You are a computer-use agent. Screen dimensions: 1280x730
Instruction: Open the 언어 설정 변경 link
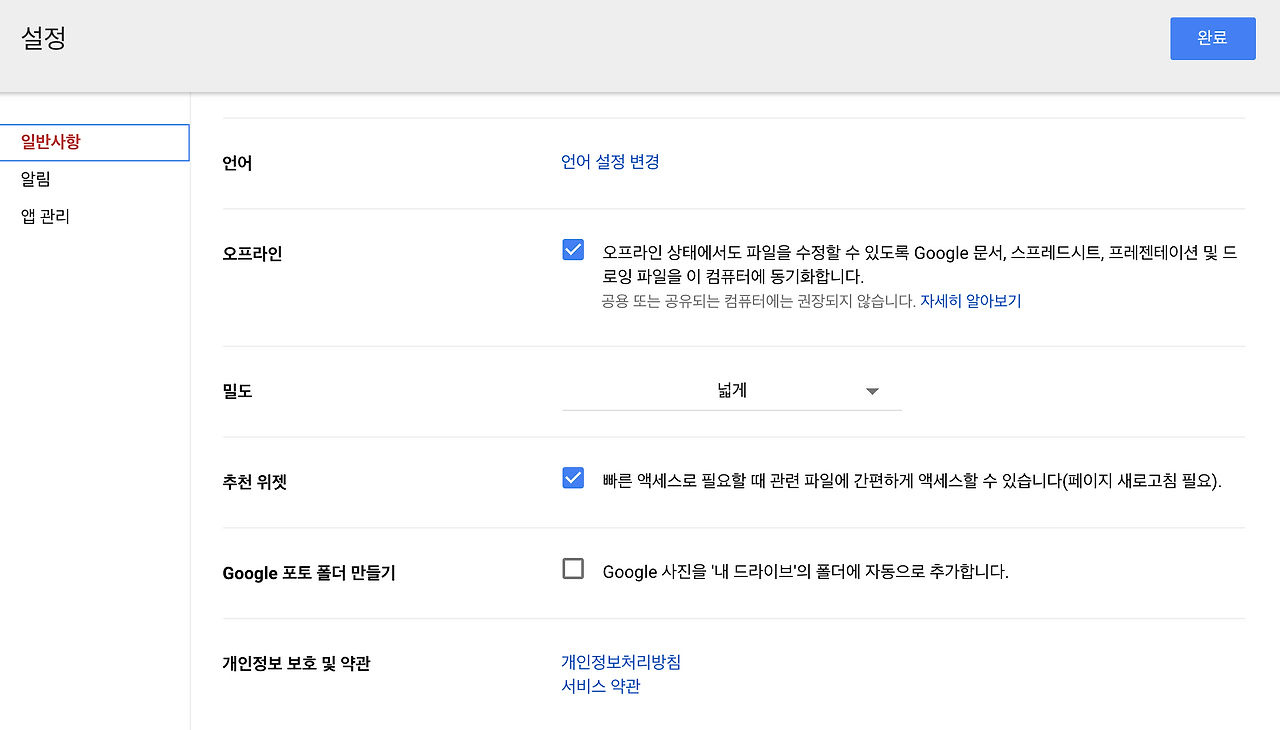[609, 162]
